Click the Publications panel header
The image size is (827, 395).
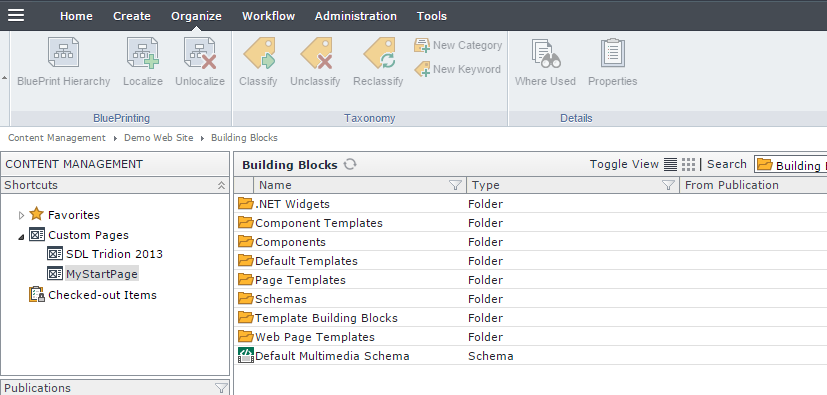coord(115,388)
